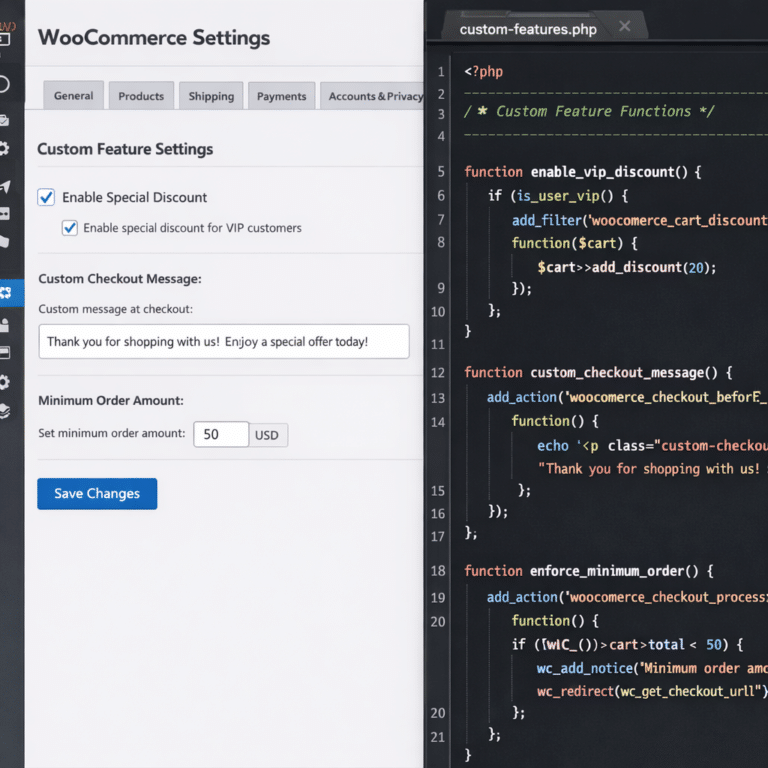Viewport: 768px width, 768px height.
Task: Click line number 12 in the gutter
Action: (438, 373)
